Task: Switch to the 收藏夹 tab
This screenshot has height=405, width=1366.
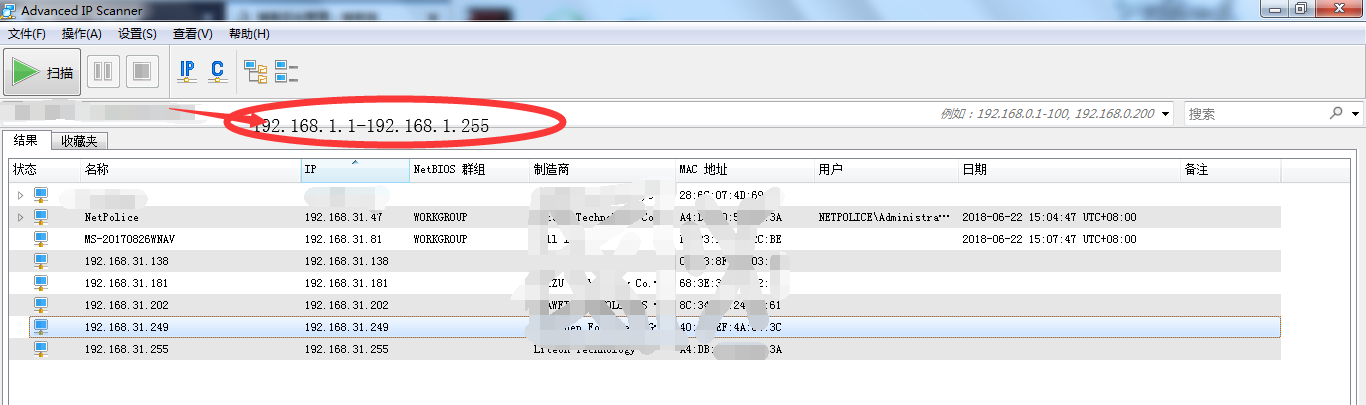Action: [79, 141]
